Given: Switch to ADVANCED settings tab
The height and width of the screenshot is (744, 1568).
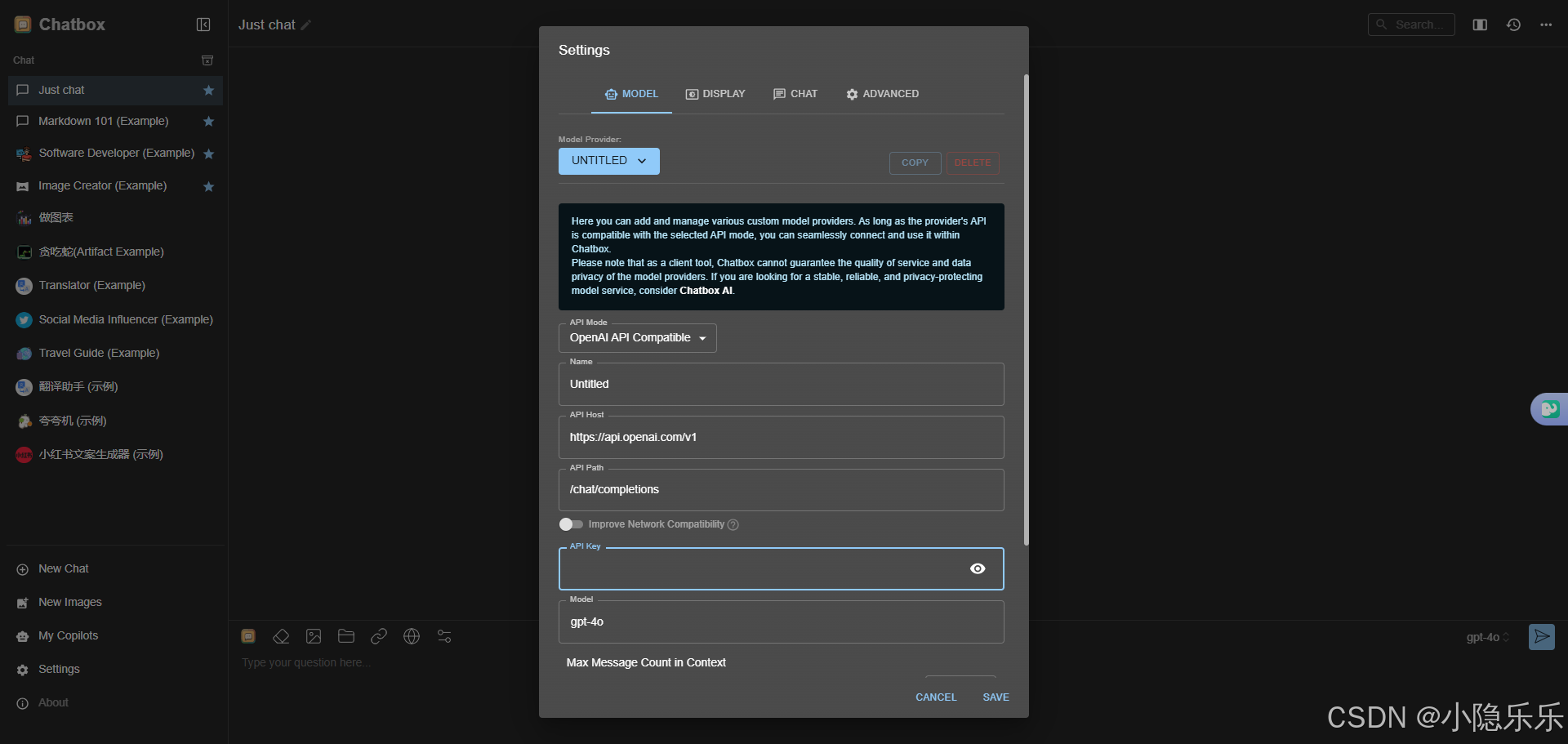Looking at the screenshot, I should (883, 94).
